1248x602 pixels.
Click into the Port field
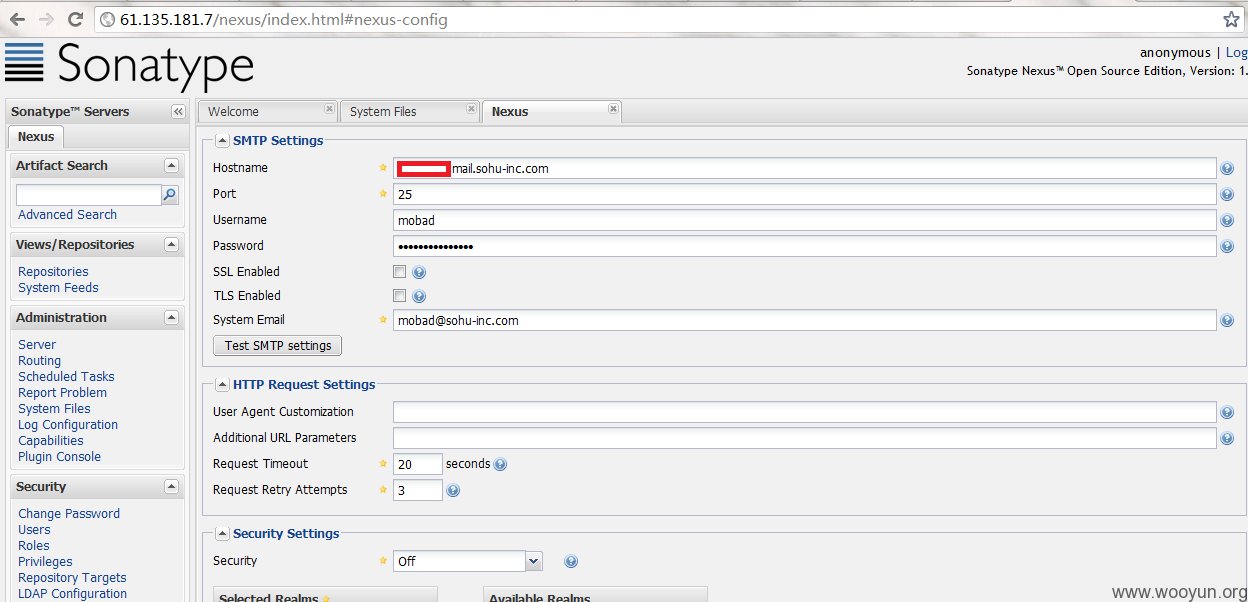(805, 195)
